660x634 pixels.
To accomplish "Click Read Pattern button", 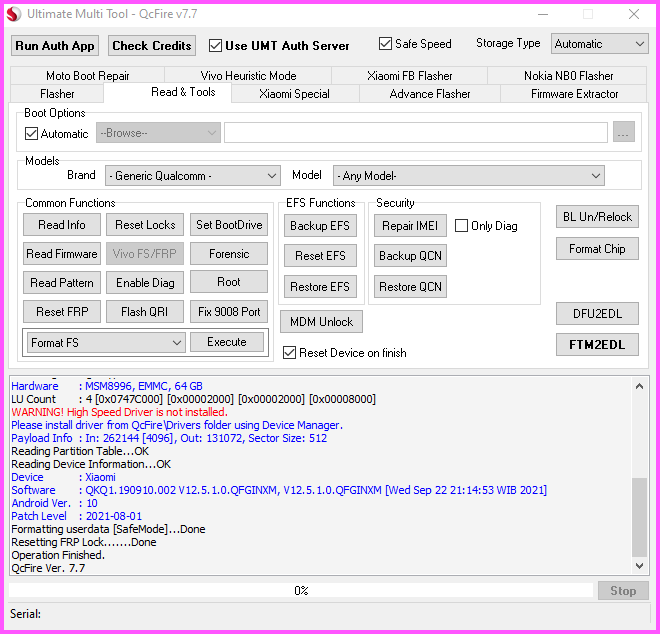I will click(62, 282).
